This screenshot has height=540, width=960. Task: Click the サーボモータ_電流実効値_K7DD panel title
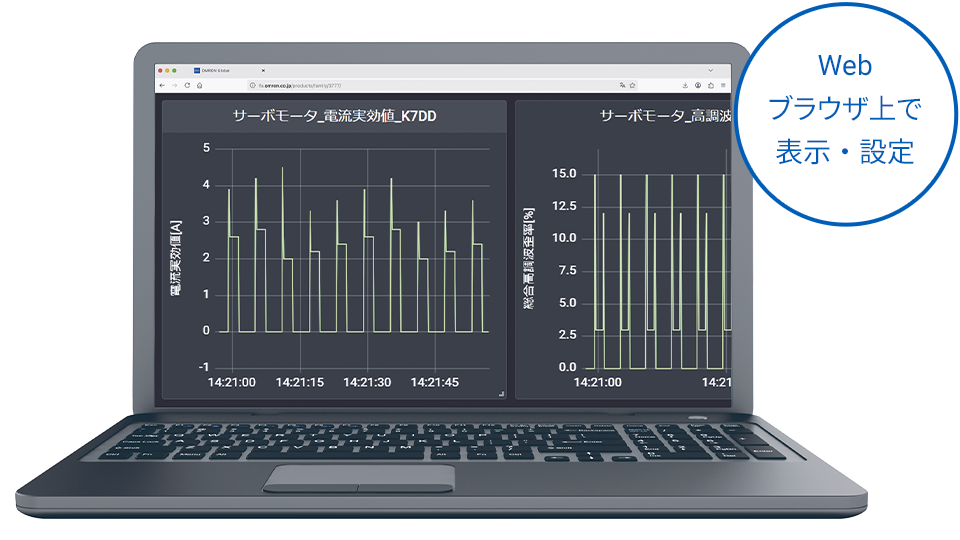pyautogui.click(x=334, y=116)
